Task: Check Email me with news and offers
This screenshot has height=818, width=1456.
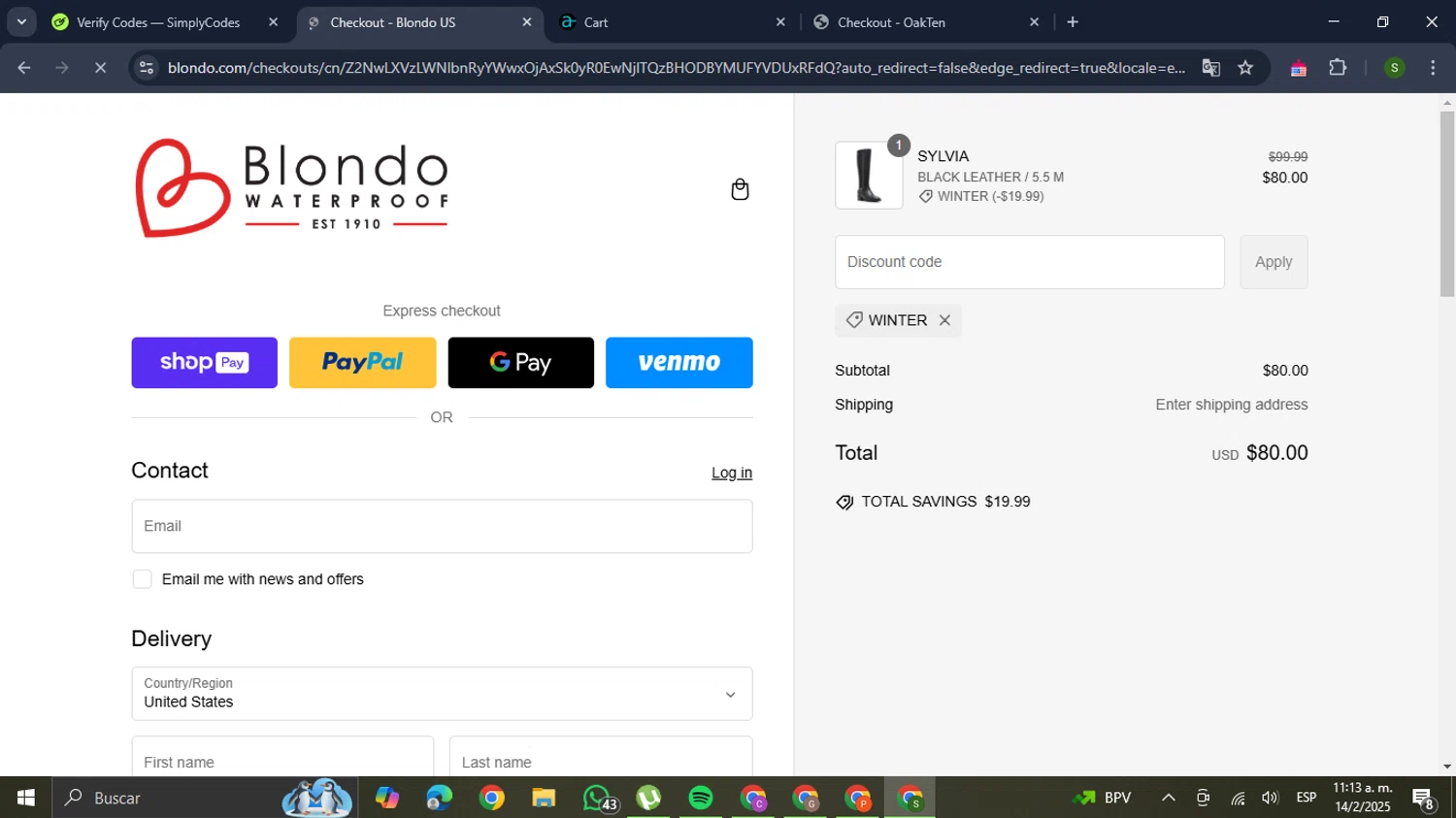Action: 143,579
